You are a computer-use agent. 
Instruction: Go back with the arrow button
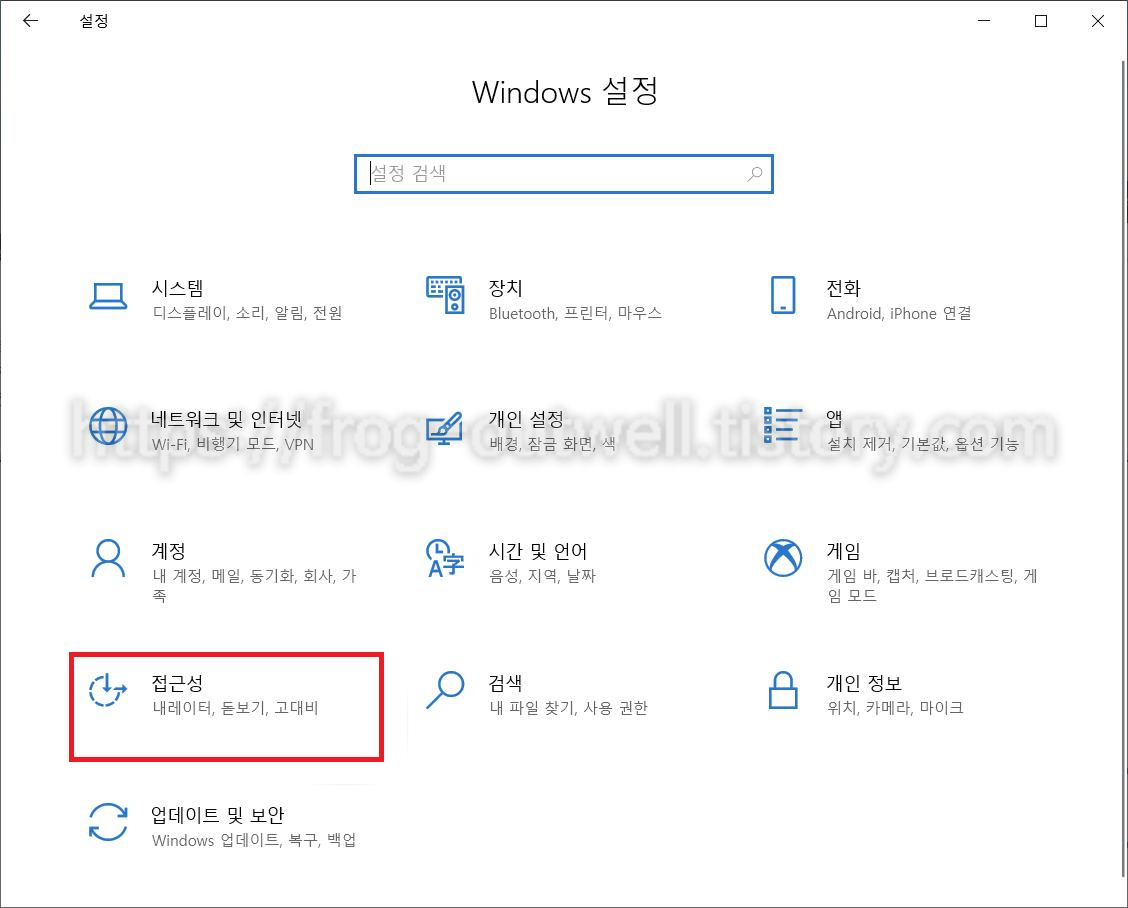pyautogui.click(x=30, y=21)
